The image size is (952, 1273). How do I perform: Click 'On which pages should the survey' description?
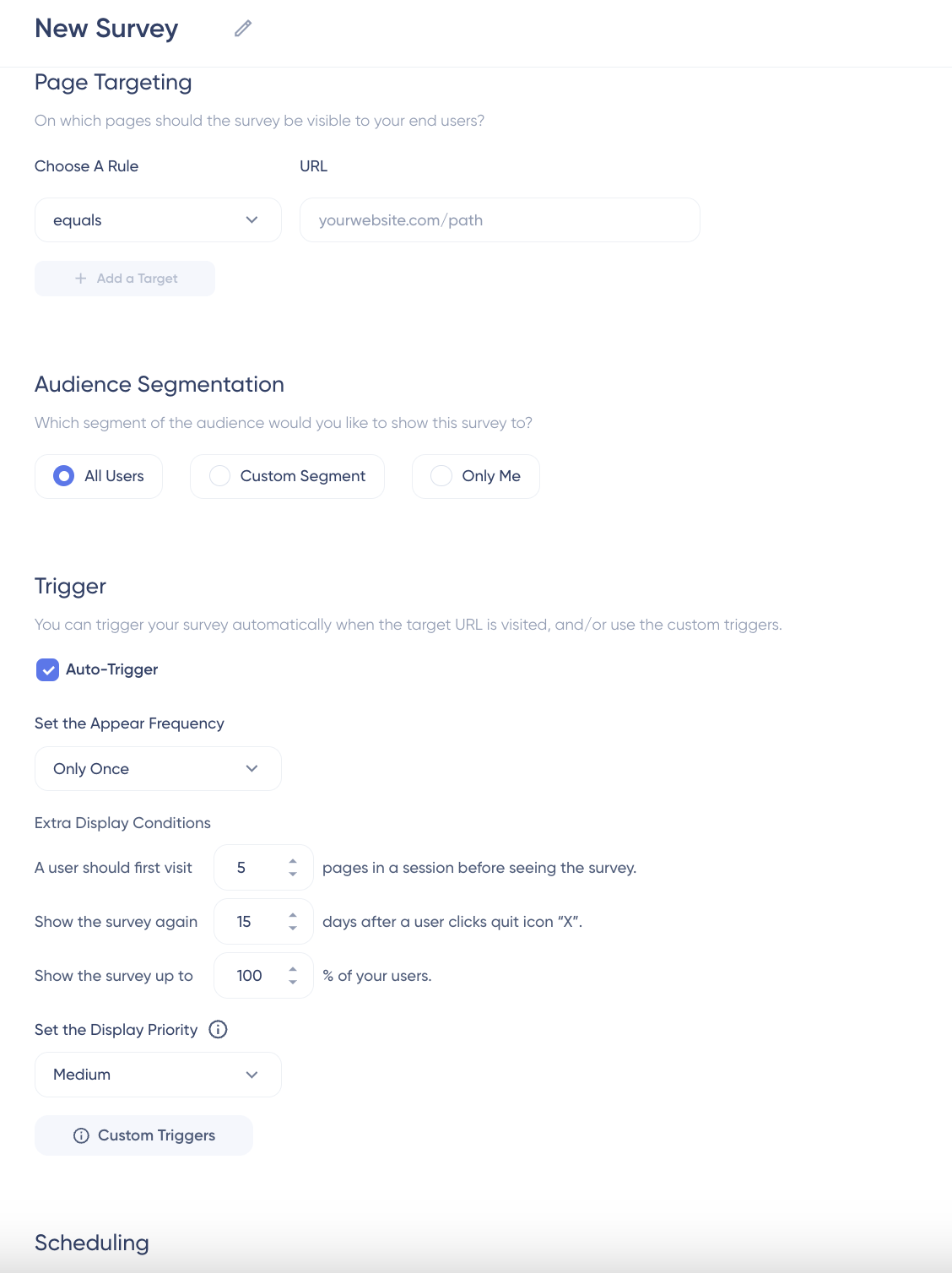pos(259,121)
